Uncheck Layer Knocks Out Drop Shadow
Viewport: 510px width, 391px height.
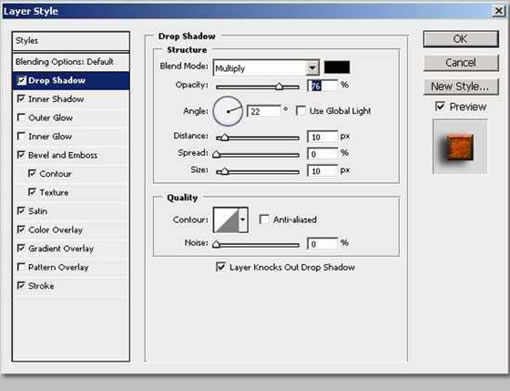pyautogui.click(x=220, y=267)
